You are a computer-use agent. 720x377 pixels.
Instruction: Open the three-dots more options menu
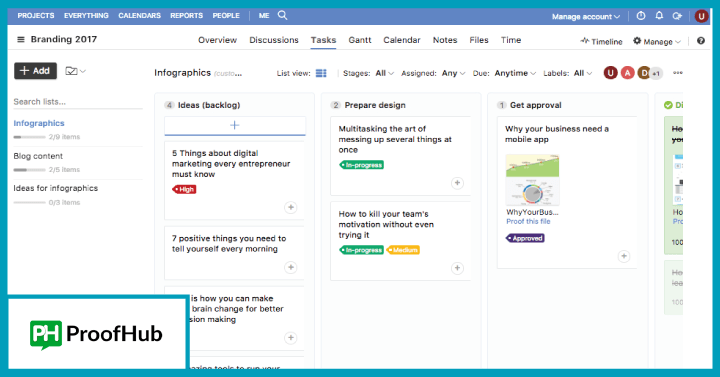678,73
